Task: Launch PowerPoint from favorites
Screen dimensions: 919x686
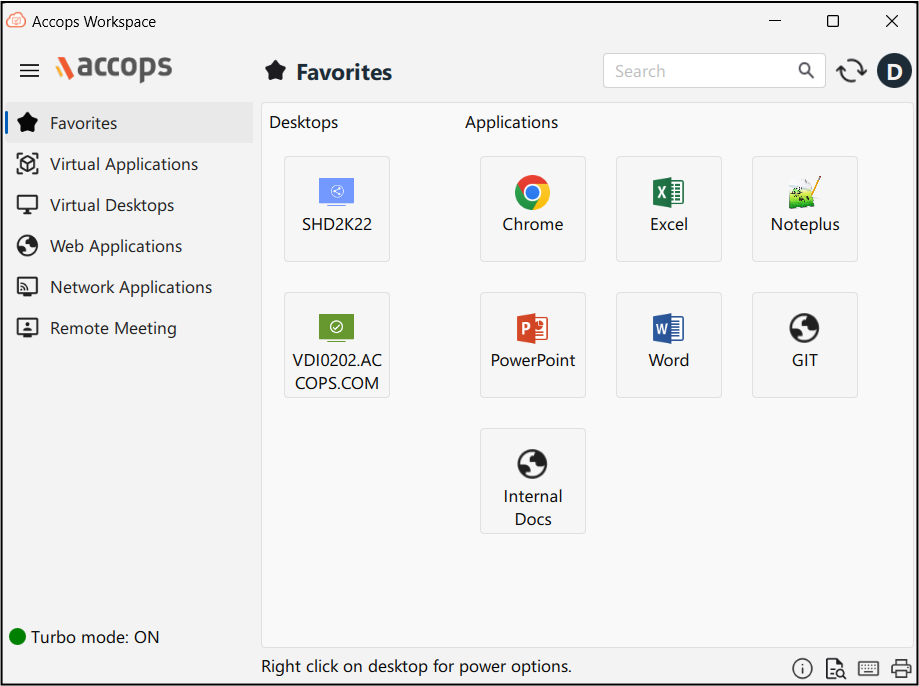Action: pyautogui.click(x=533, y=345)
